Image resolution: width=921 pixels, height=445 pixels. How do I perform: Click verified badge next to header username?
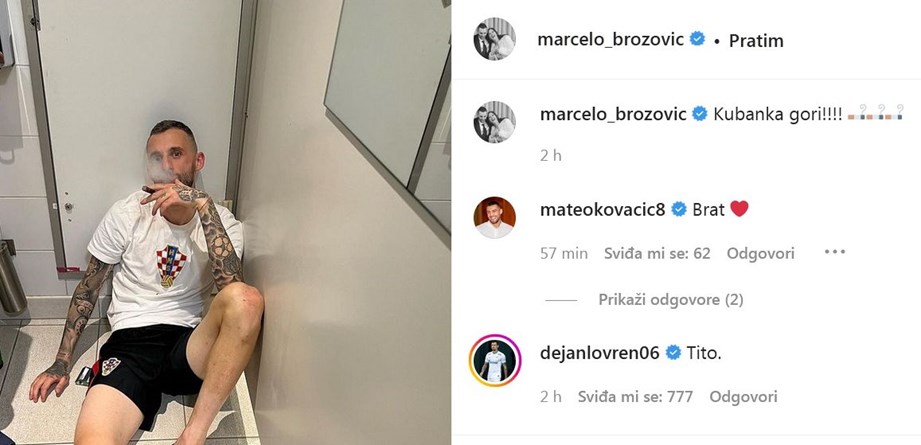pyautogui.click(x=697, y=39)
